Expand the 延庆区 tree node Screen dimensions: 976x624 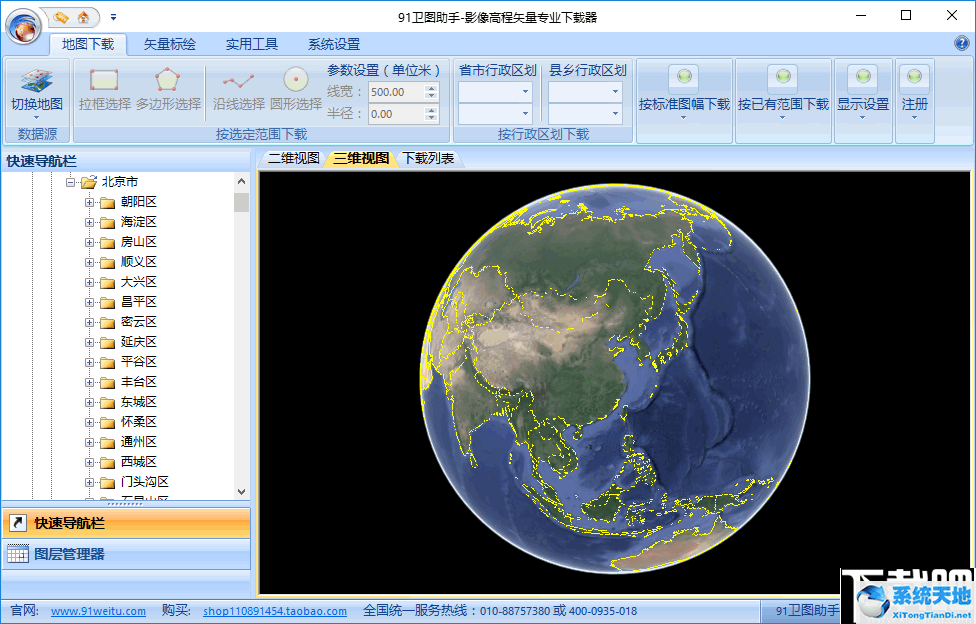[90, 343]
